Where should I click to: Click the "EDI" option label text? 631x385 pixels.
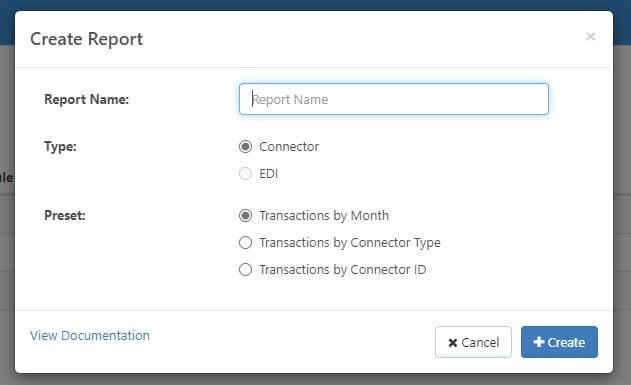268,173
